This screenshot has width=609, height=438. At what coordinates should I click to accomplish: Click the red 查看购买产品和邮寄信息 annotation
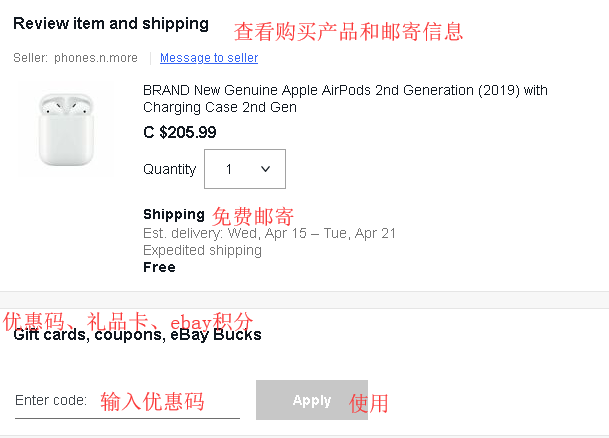(348, 32)
